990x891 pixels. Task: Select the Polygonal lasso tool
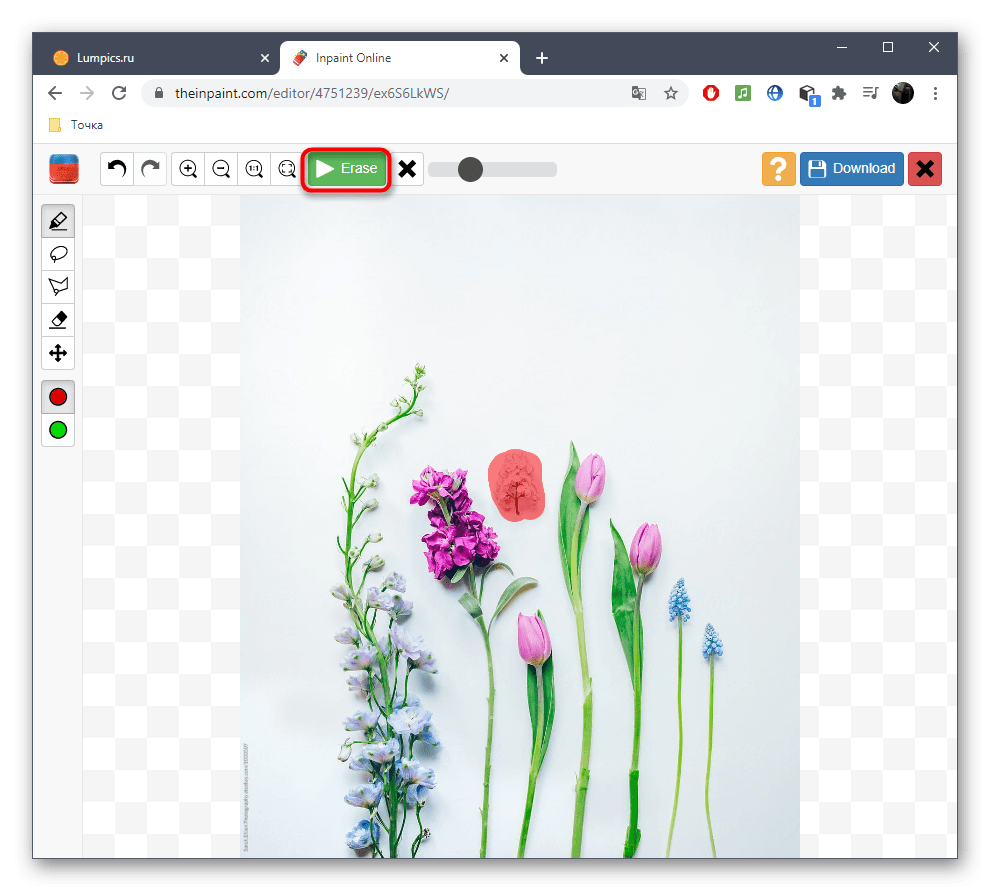[58, 287]
